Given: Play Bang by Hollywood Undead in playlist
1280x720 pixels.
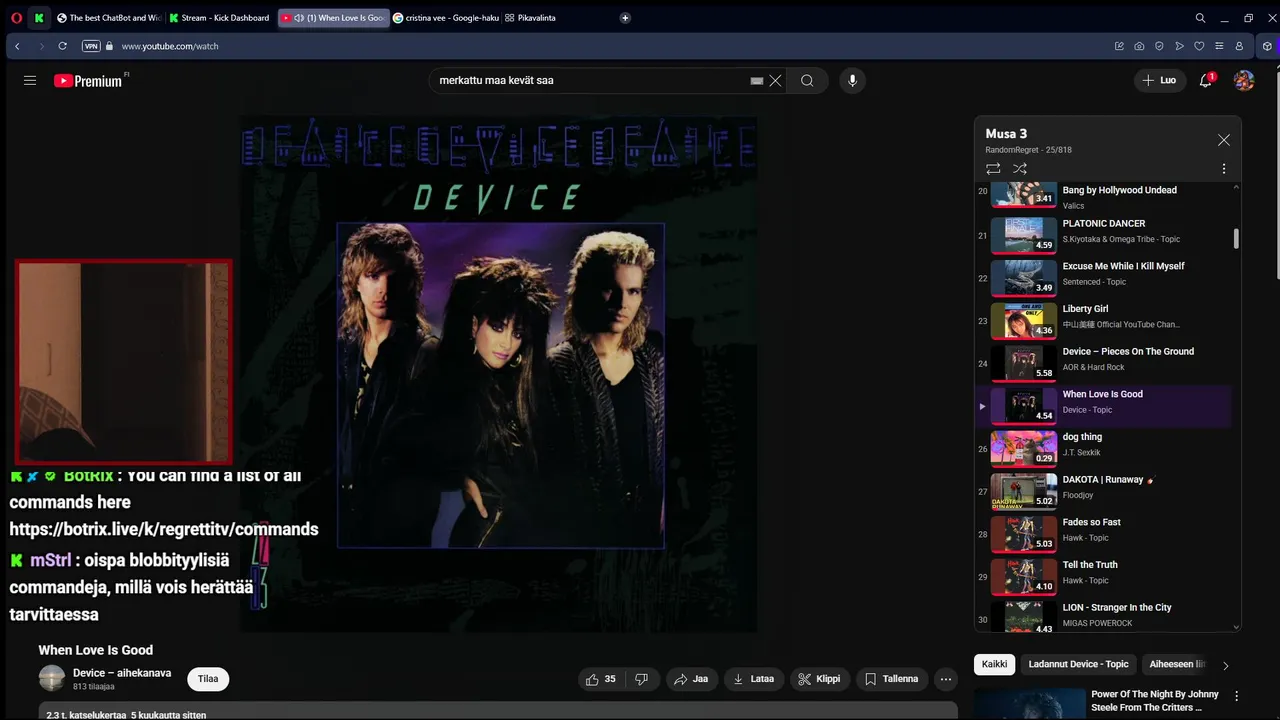Looking at the screenshot, I should click(x=1104, y=195).
